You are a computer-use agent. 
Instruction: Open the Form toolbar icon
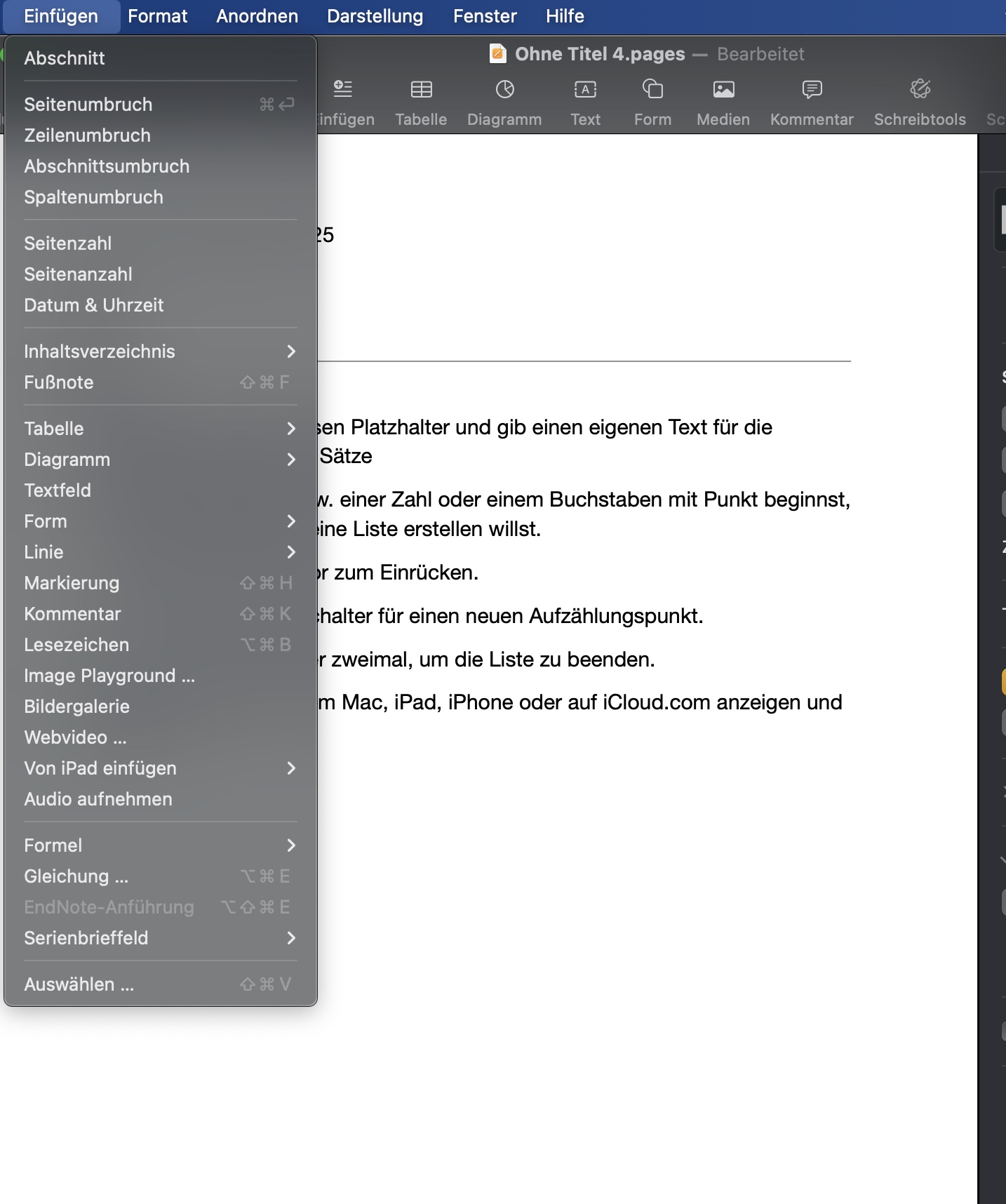coord(652,90)
